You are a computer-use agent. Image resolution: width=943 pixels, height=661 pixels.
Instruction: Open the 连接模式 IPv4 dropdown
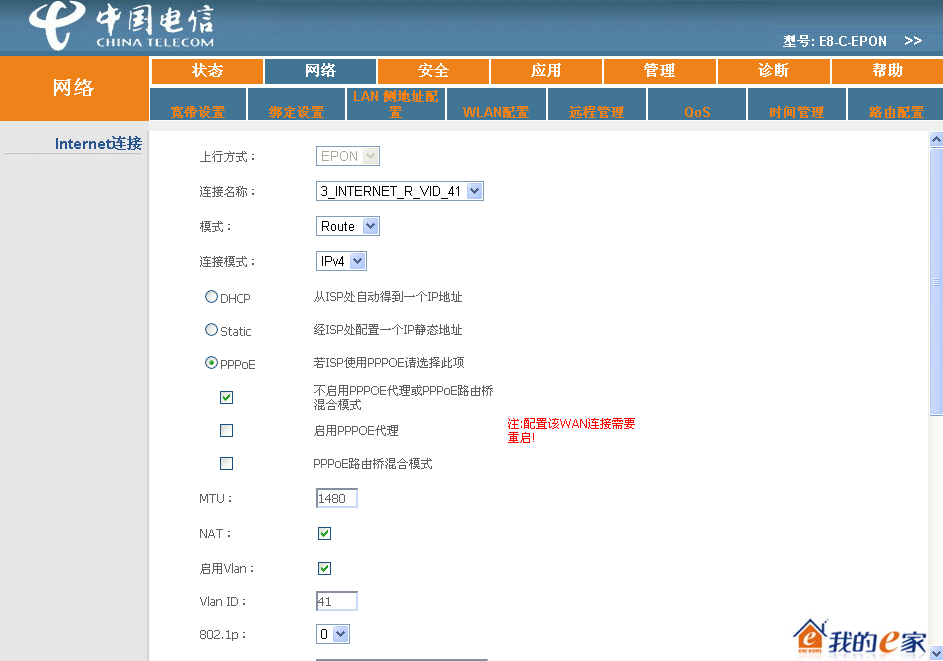(x=341, y=261)
